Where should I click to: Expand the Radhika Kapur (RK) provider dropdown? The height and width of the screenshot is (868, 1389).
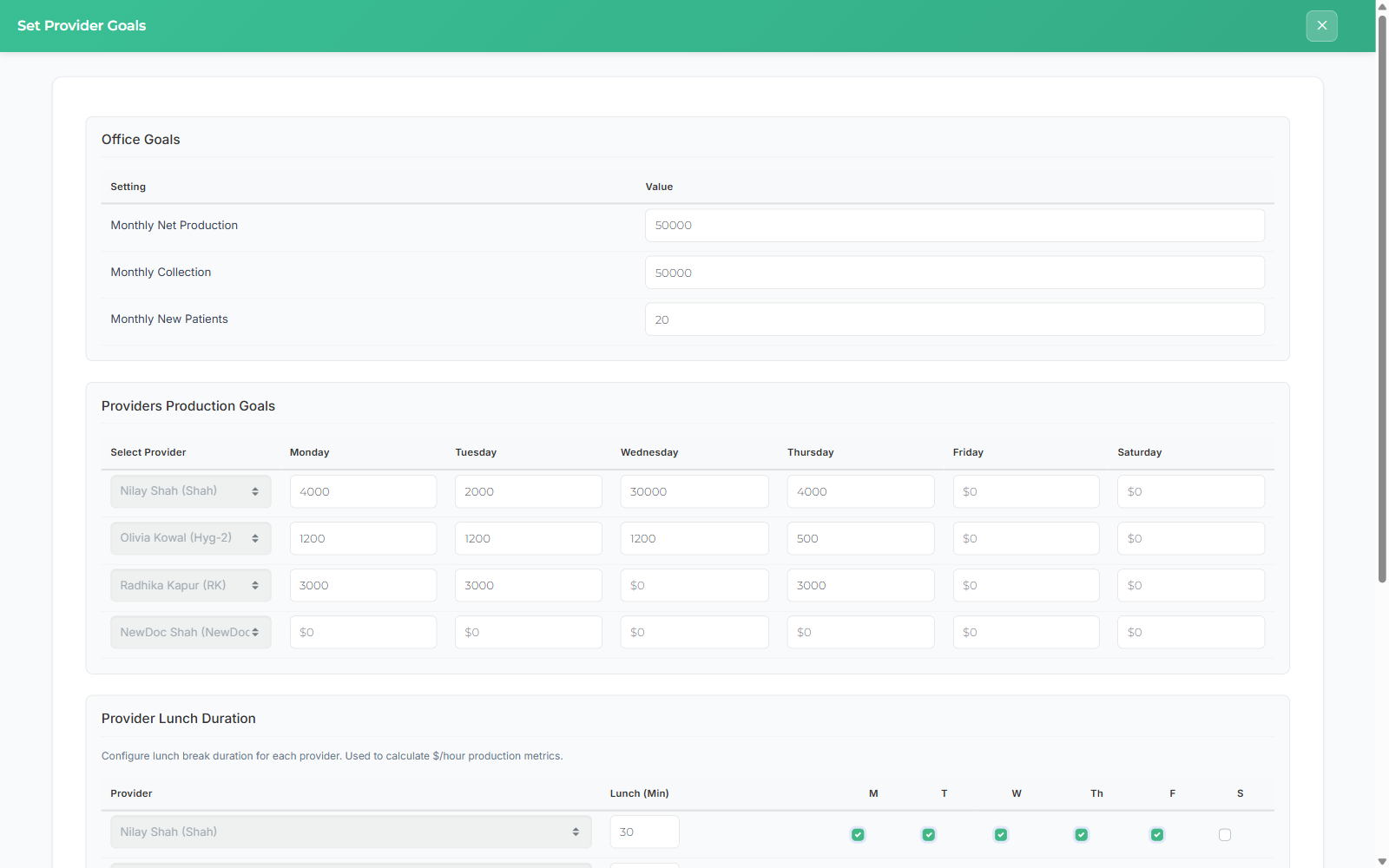[x=191, y=585]
